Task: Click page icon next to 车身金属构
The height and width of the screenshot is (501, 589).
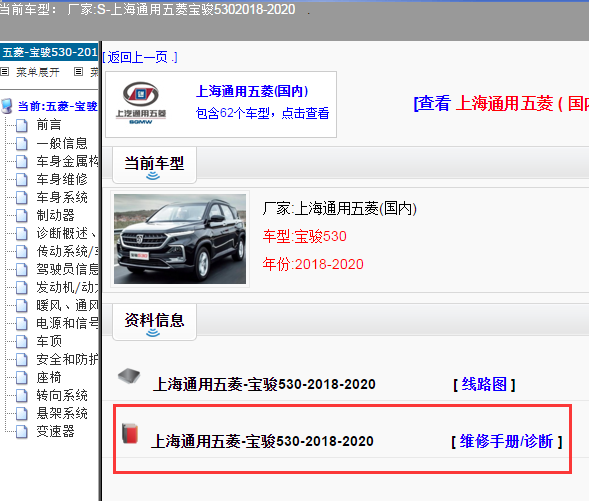Action: [22, 161]
